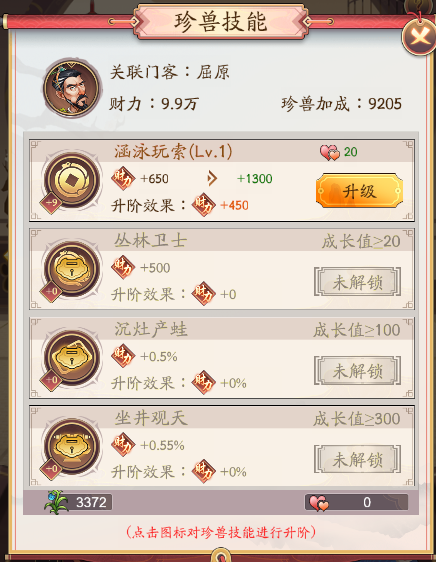This screenshot has height=562, width=436.
Task: Click the hearts icon in bottom bar
Action: 319,503
